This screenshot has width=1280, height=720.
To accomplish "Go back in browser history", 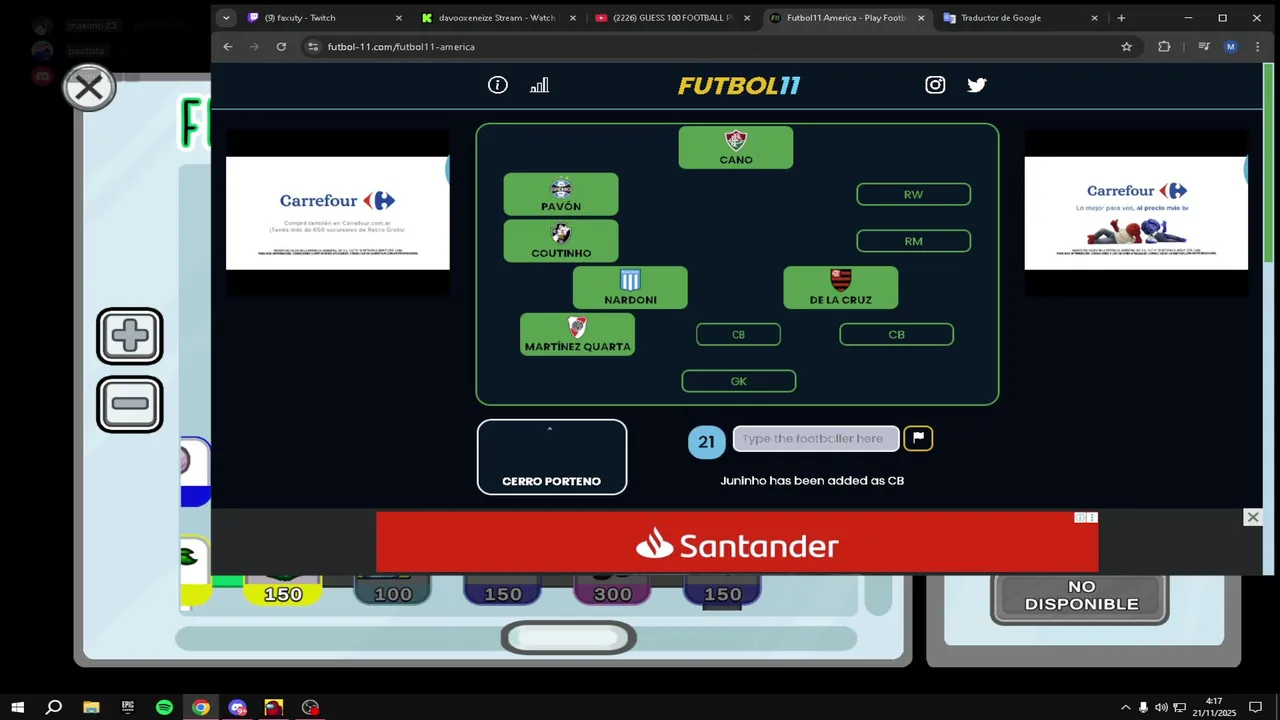I will (x=228, y=47).
